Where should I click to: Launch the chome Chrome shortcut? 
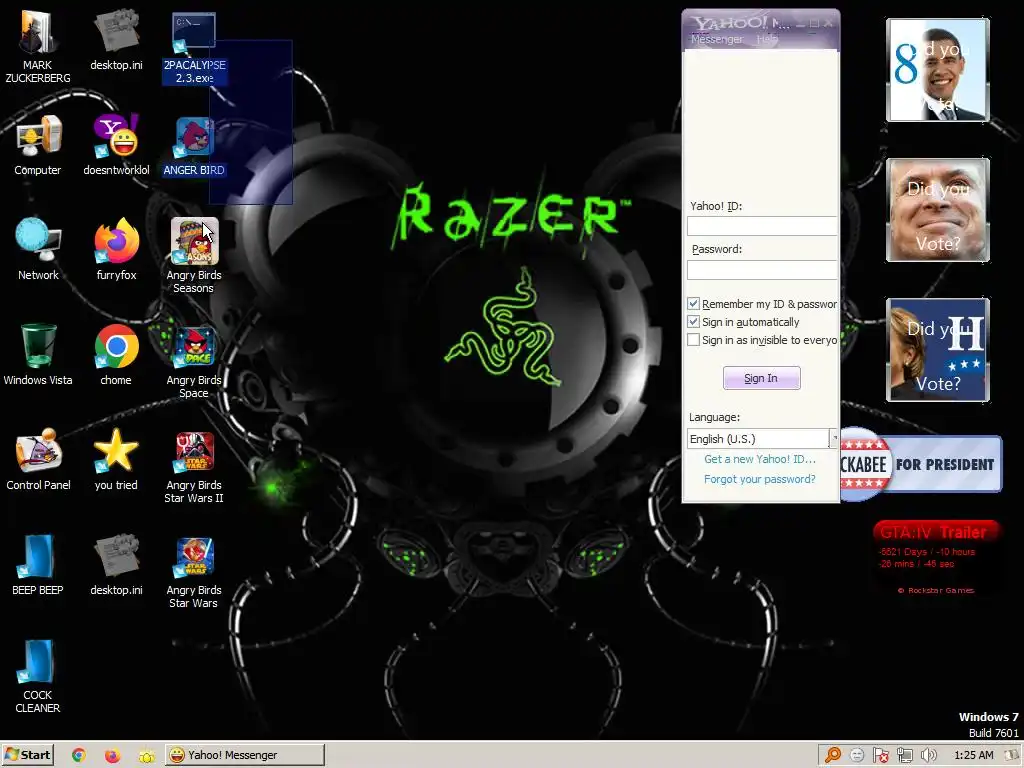pyautogui.click(x=116, y=355)
